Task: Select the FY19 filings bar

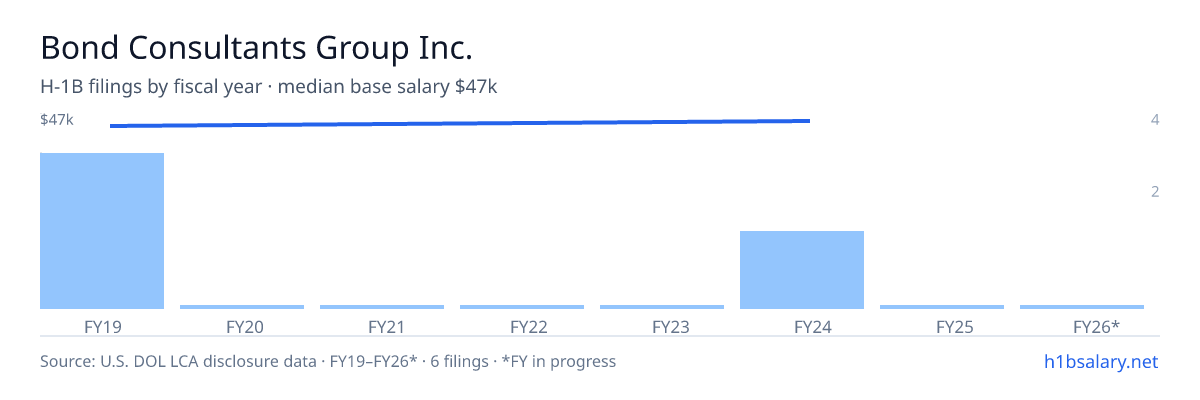Action: [x=102, y=231]
